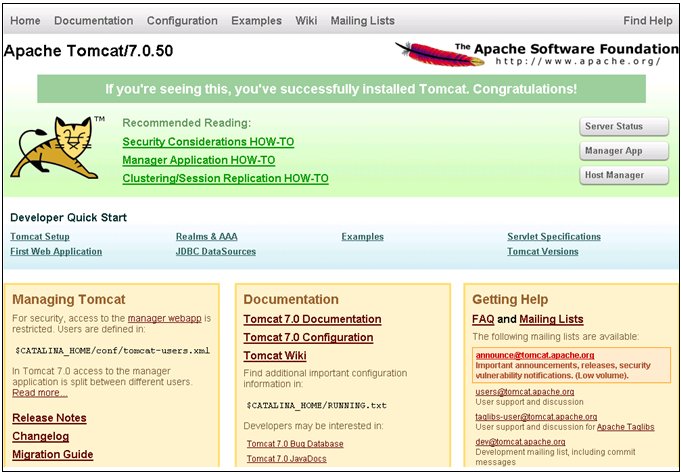Open Tomcat 7.0 JavaDocs link
This screenshot has height=474, width=681.
[x=287, y=459]
